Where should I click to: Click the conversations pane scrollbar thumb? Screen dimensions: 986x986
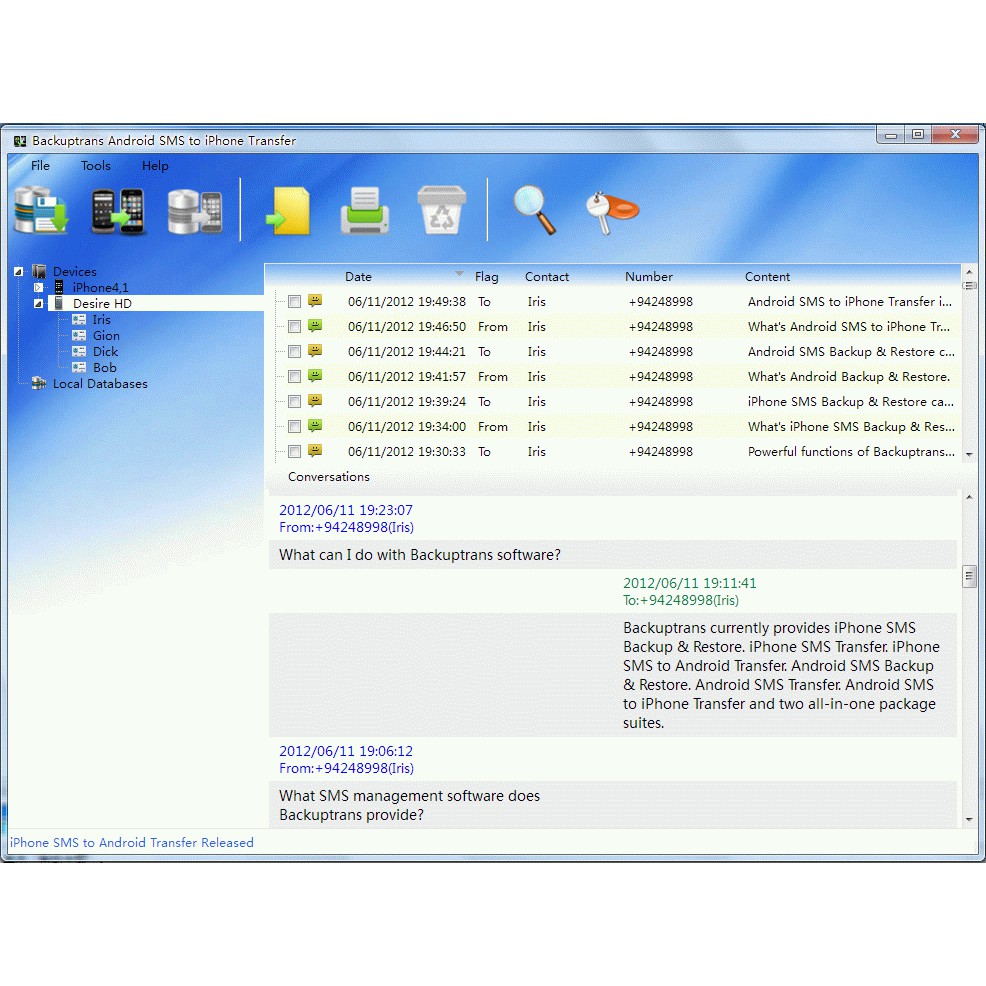click(x=969, y=576)
